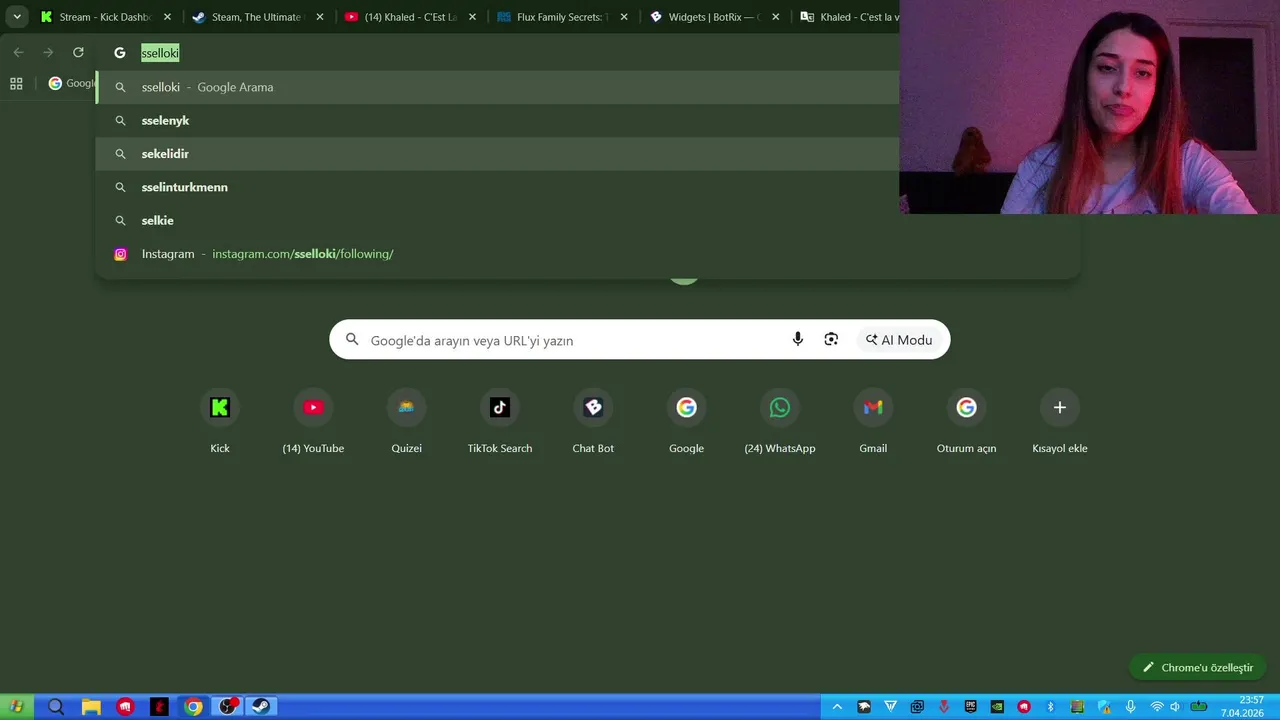Open Bluetooth icon in system tray
Viewport: 1280px width, 720px height.
[1050, 707]
